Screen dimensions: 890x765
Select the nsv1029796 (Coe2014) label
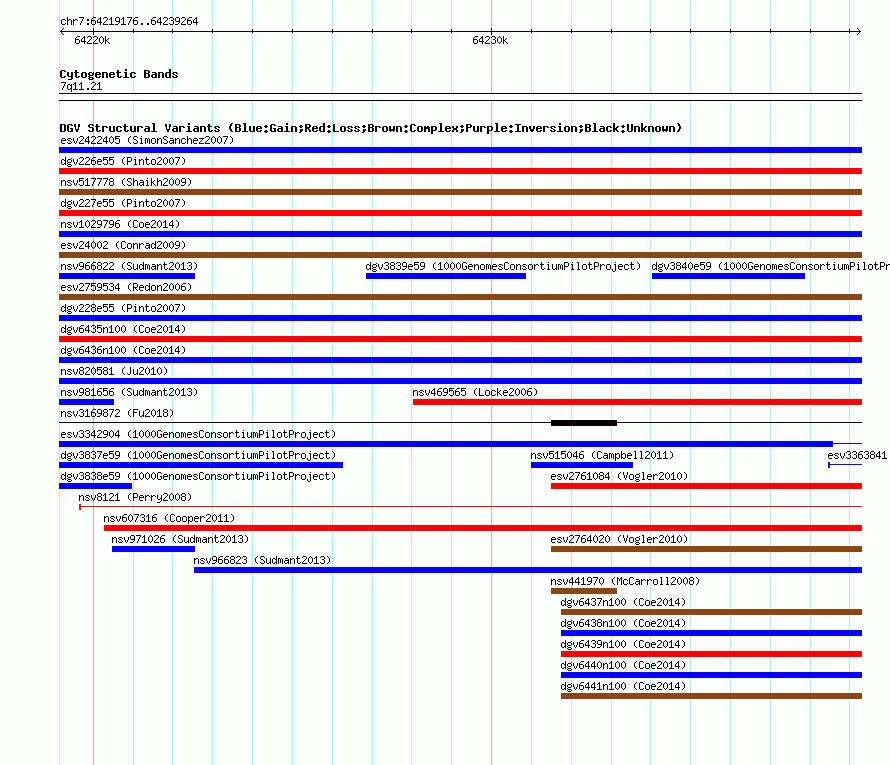click(120, 224)
